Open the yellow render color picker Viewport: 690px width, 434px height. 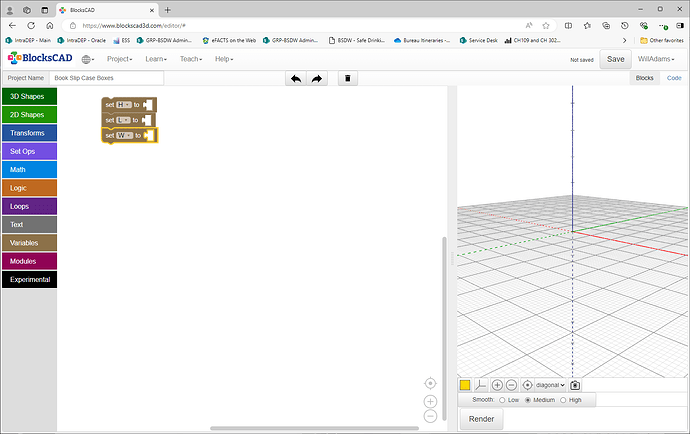(465, 385)
